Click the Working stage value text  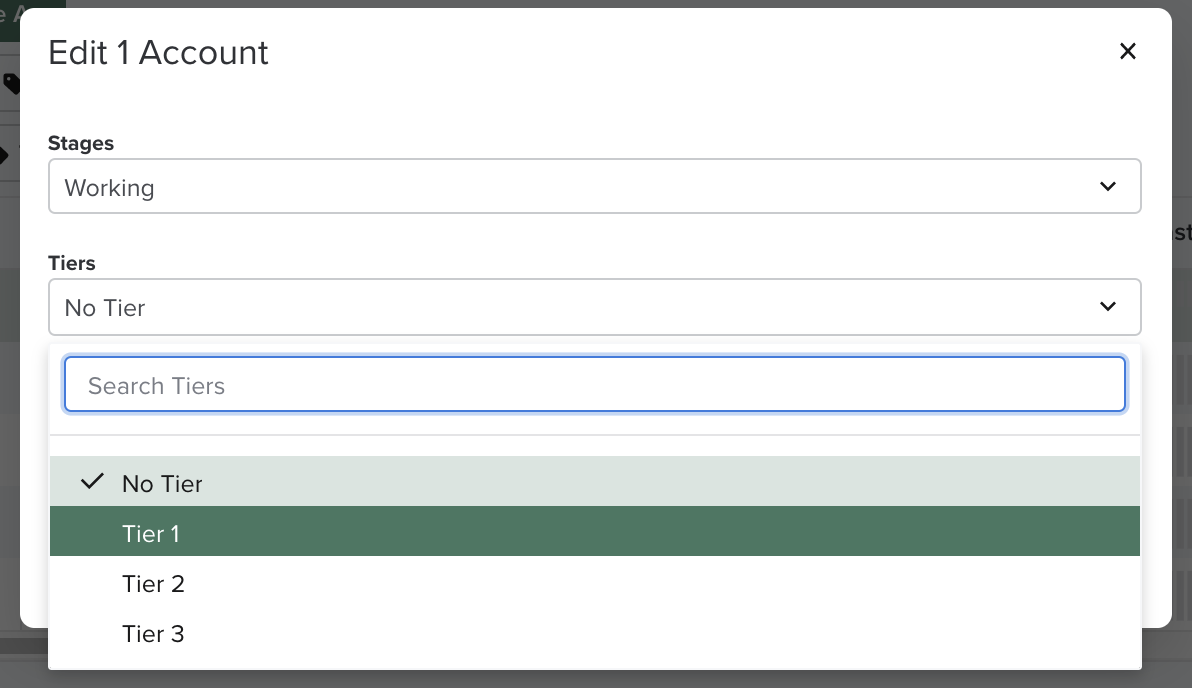110,187
